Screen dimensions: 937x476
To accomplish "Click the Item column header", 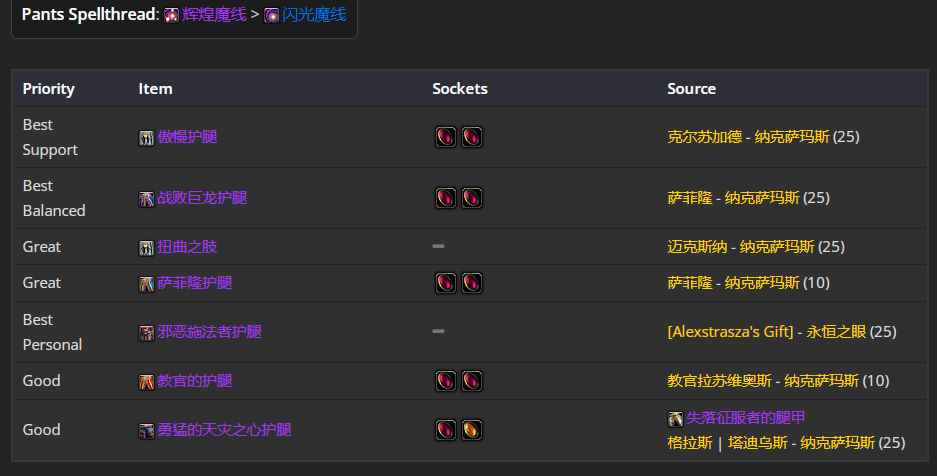I will coord(155,89).
